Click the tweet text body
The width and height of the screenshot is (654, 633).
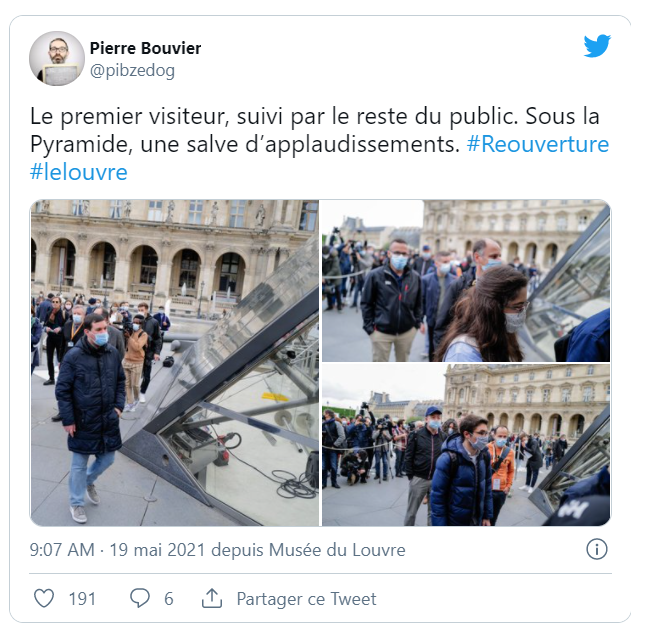tap(319, 144)
